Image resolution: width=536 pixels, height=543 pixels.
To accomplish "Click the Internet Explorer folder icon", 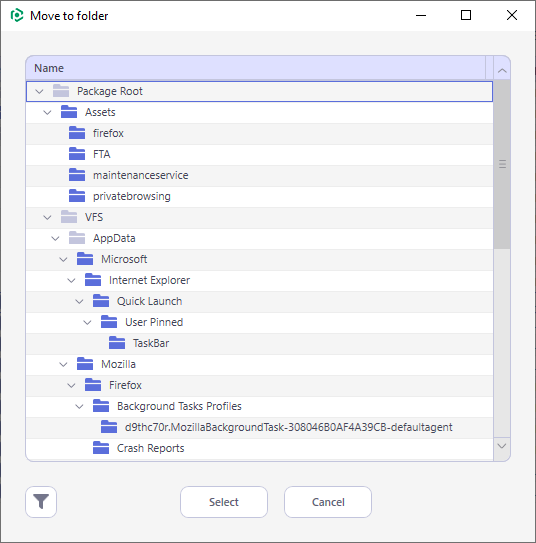I will click(93, 280).
